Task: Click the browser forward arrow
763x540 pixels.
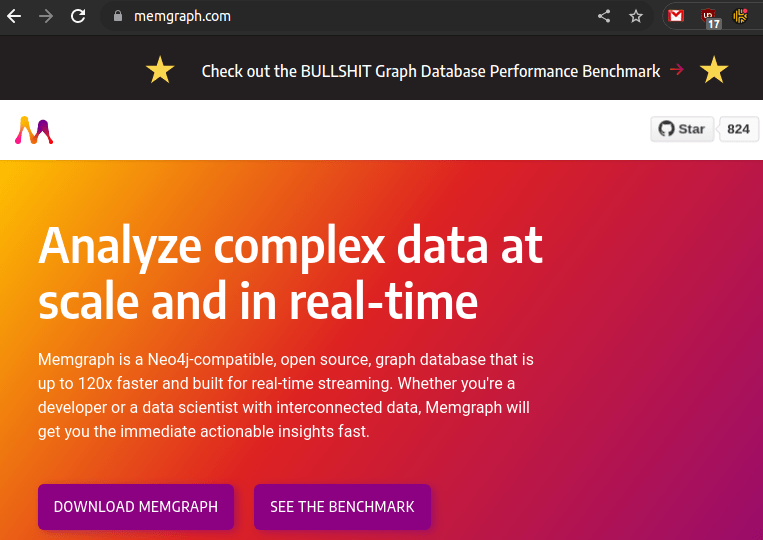Action: click(x=46, y=16)
